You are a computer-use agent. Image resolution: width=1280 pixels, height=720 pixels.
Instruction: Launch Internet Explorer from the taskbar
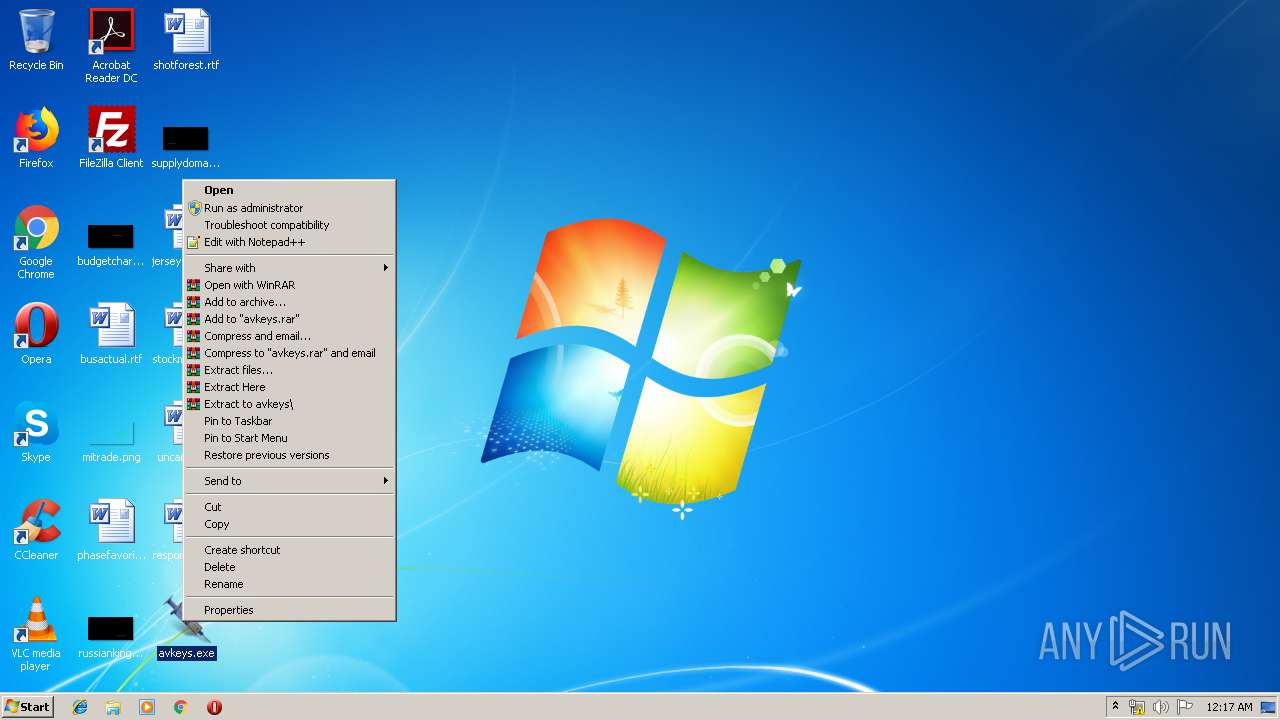pyautogui.click(x=80, y=707)
